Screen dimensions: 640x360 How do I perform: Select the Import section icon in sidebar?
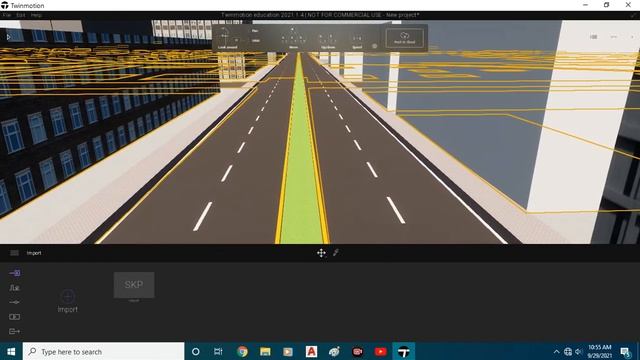15,273
